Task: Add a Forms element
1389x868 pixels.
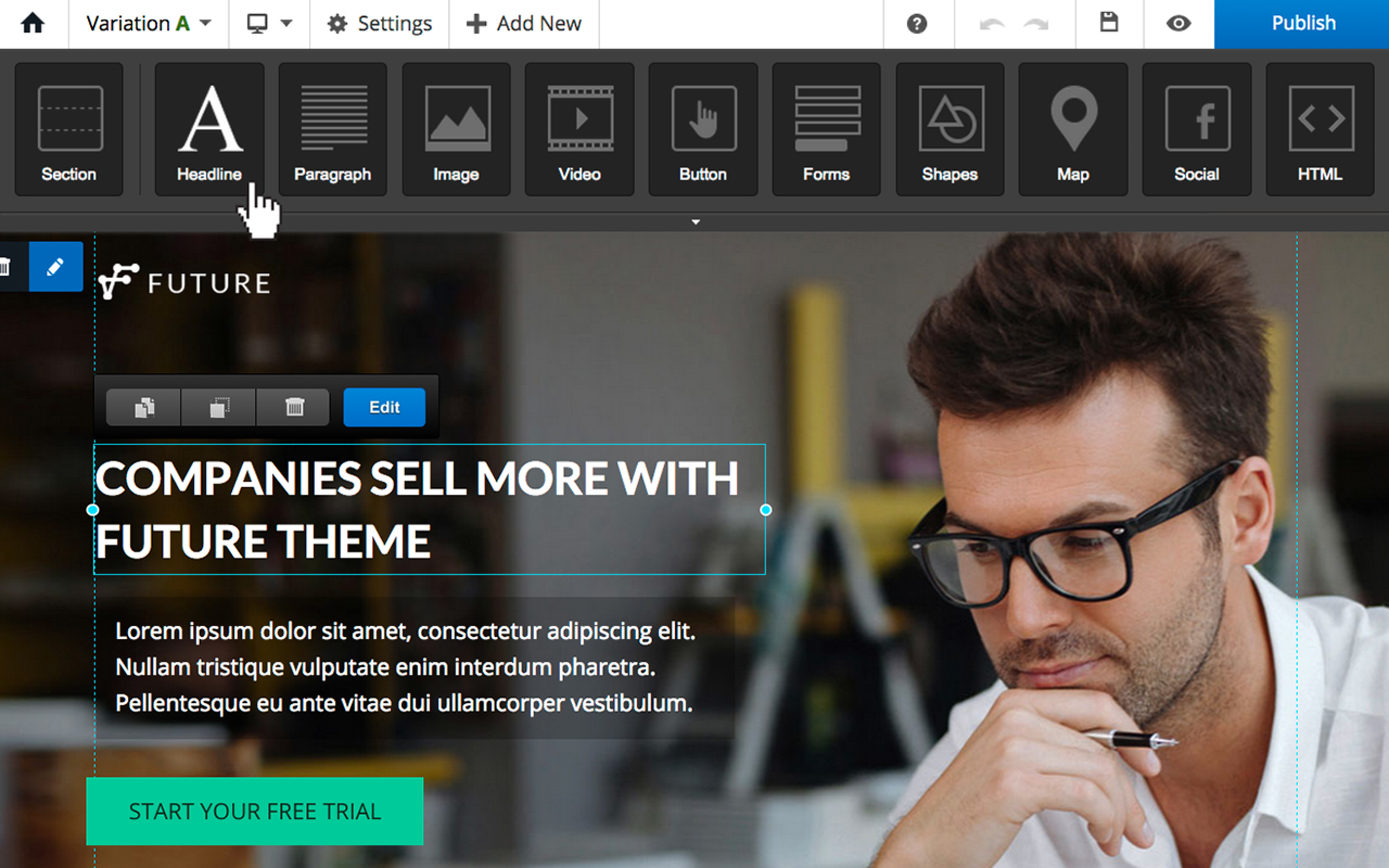Action: point(827,129)
